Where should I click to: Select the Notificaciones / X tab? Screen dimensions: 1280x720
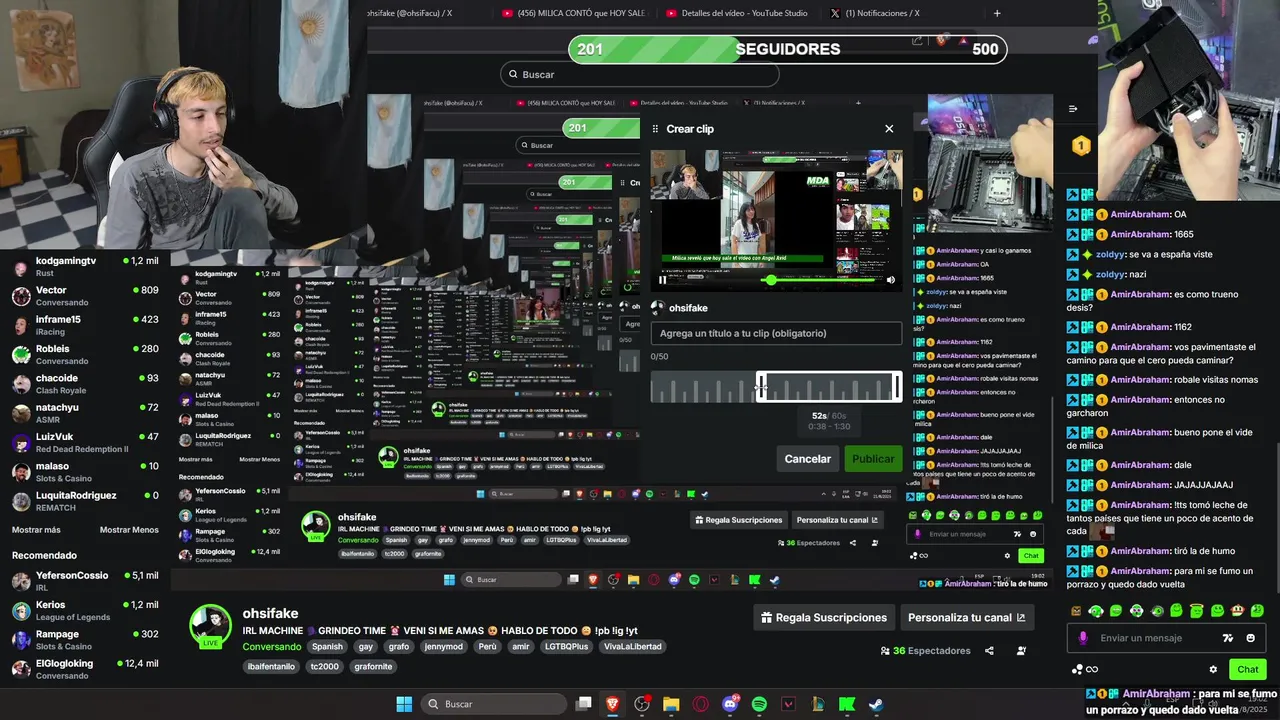875,13
